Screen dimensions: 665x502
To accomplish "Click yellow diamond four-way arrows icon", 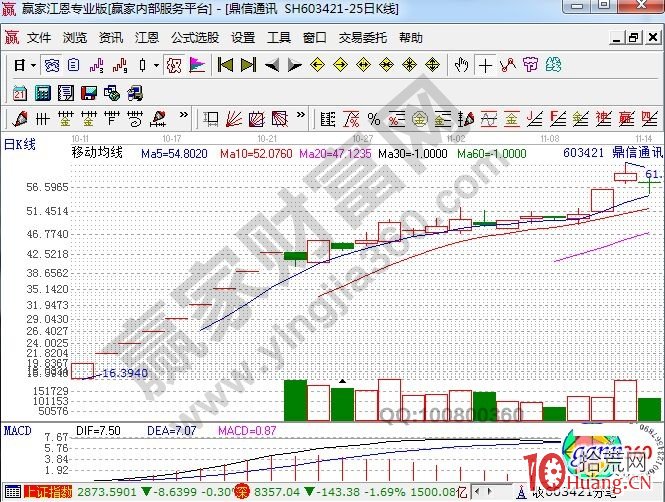I will tap(409, 65).
